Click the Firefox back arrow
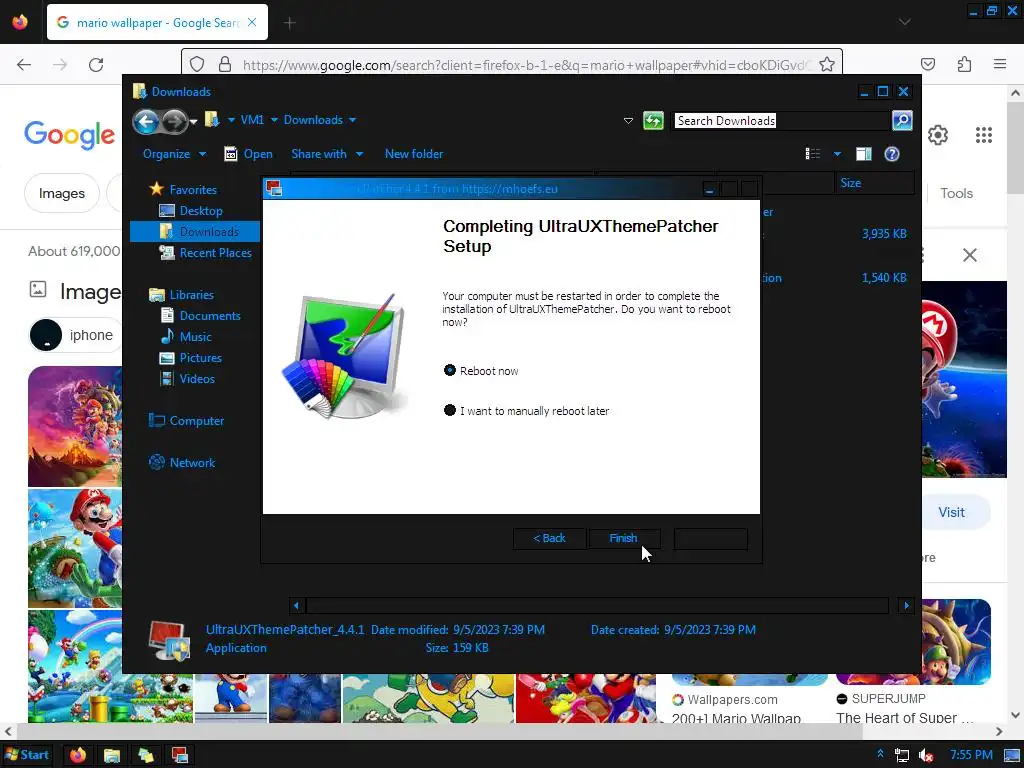 click(x=24, y=65)
